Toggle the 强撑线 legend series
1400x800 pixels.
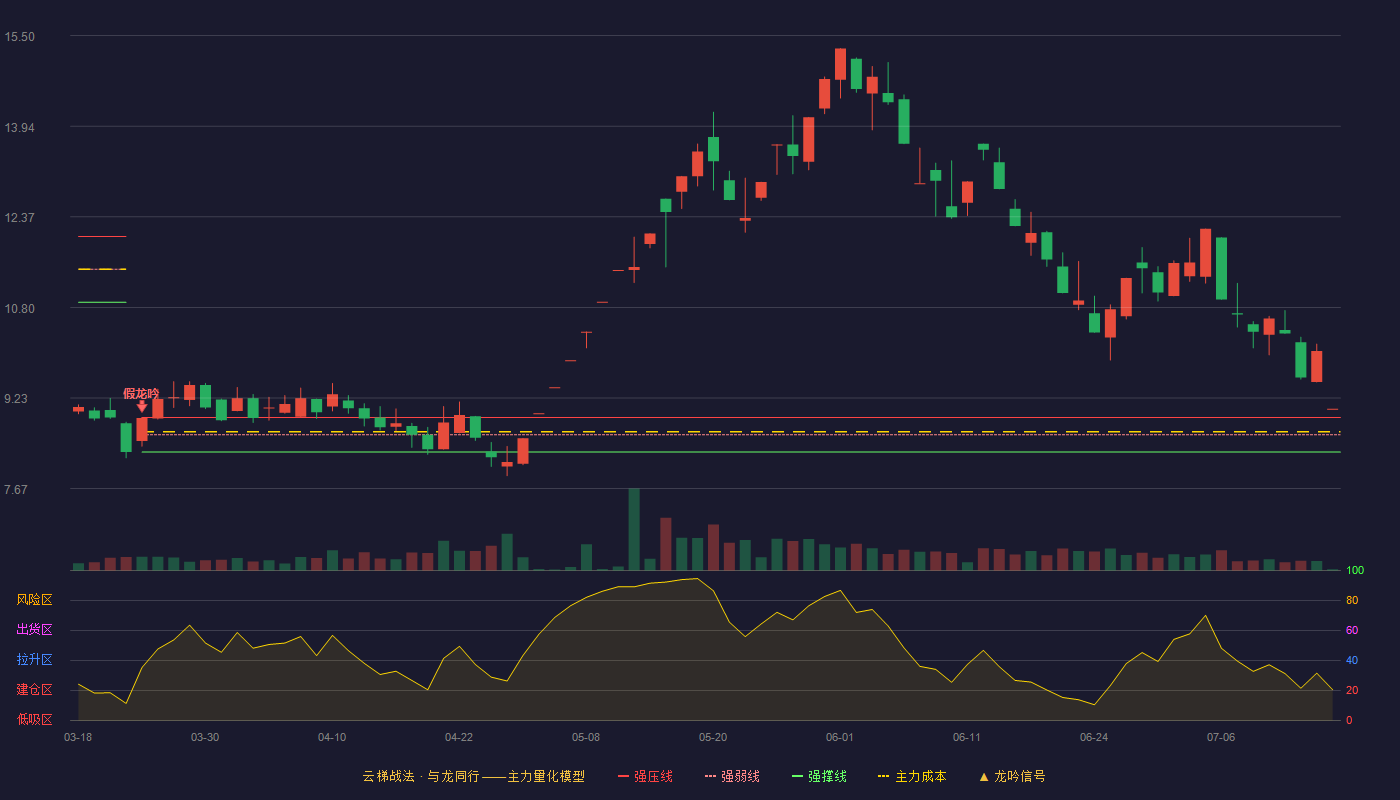tap(819, 776)
